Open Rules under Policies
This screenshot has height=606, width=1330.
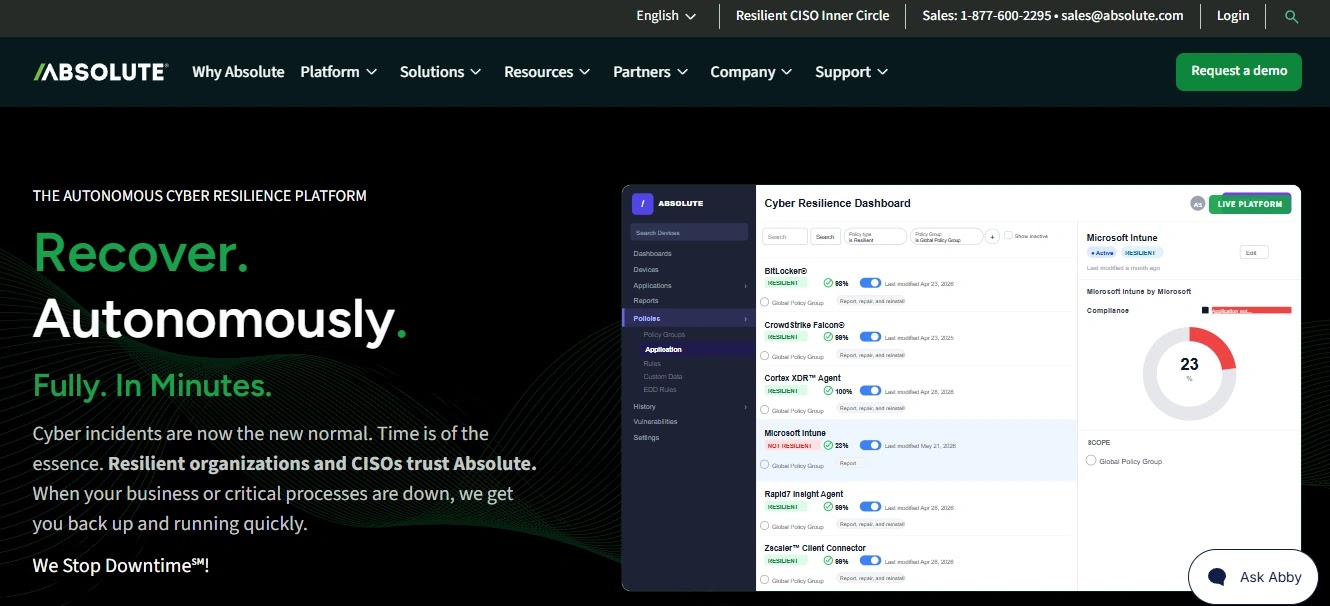tap(652, 364)
